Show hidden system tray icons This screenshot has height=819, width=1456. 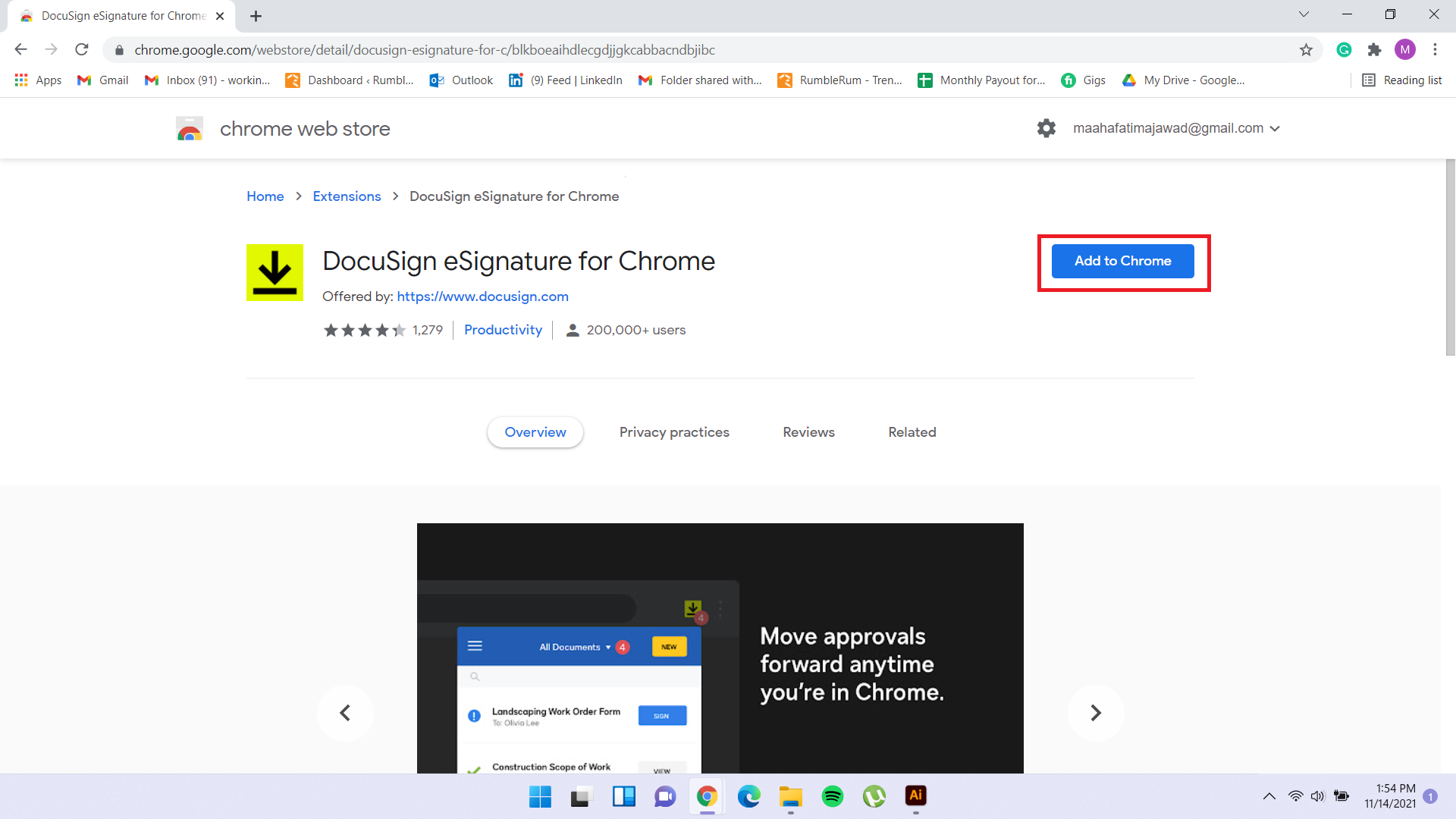(x=1269, y=796)
